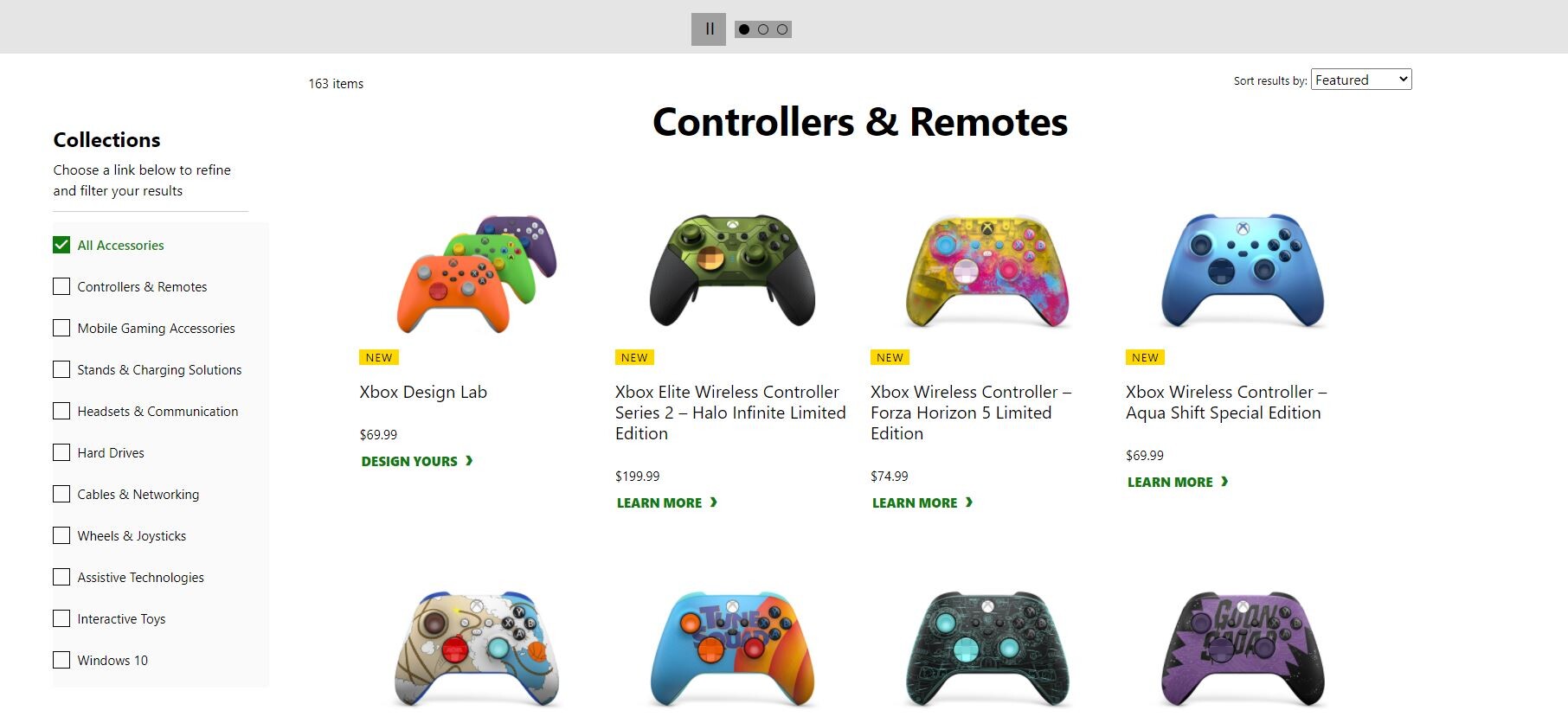Open the purple Goon Squad controller image
This screenshot has width=1568, height=723.
(x=1243, y=649)
